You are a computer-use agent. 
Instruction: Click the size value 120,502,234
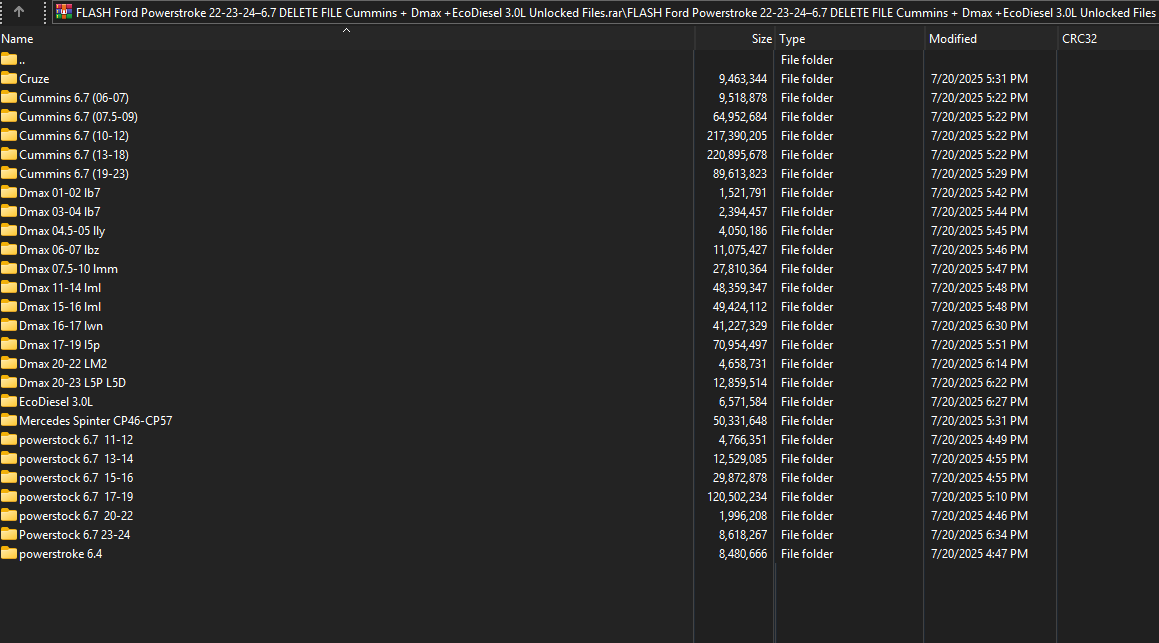point(737,497)
